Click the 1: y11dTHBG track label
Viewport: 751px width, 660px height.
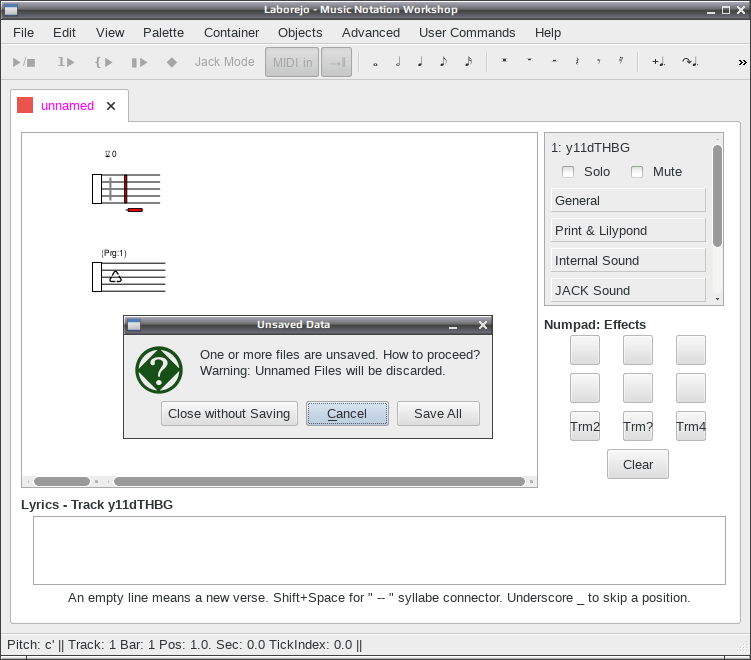[590, 148]
